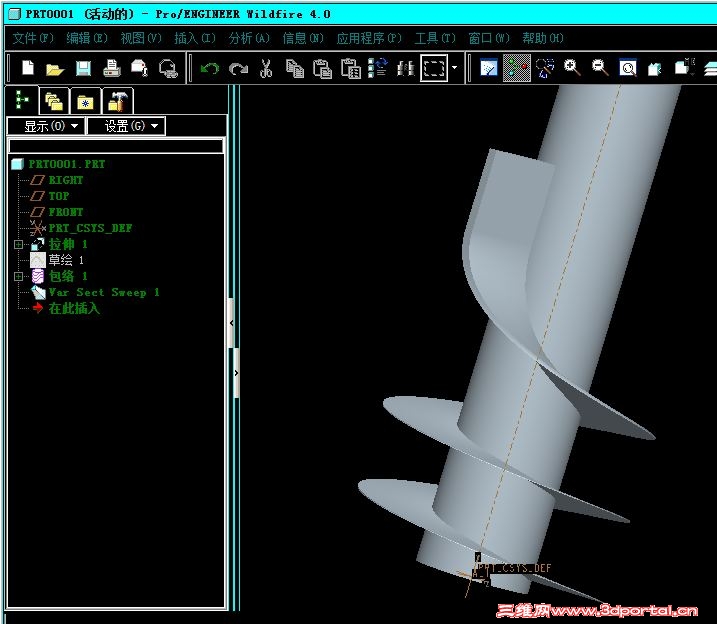Switch to Favorites navigator tab
Viewport: 717px width, 624px height.
(x=86, y=101)
